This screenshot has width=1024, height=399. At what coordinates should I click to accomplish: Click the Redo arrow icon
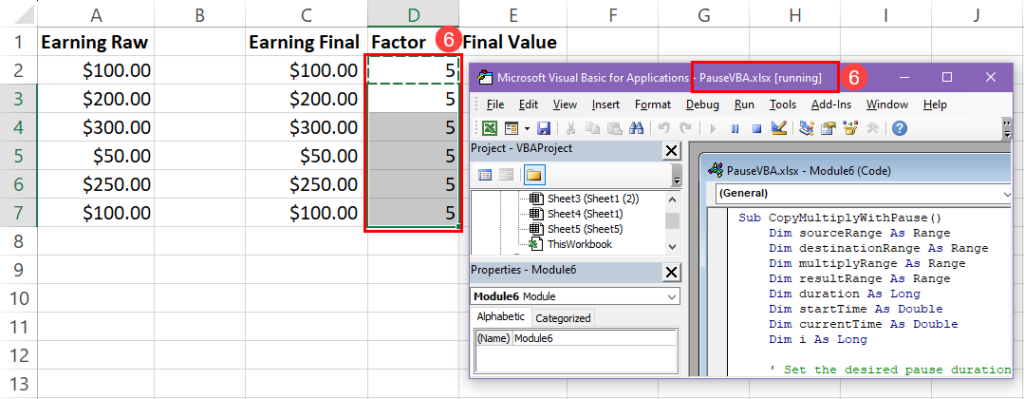pyautogui.click(x=685, y=128)
